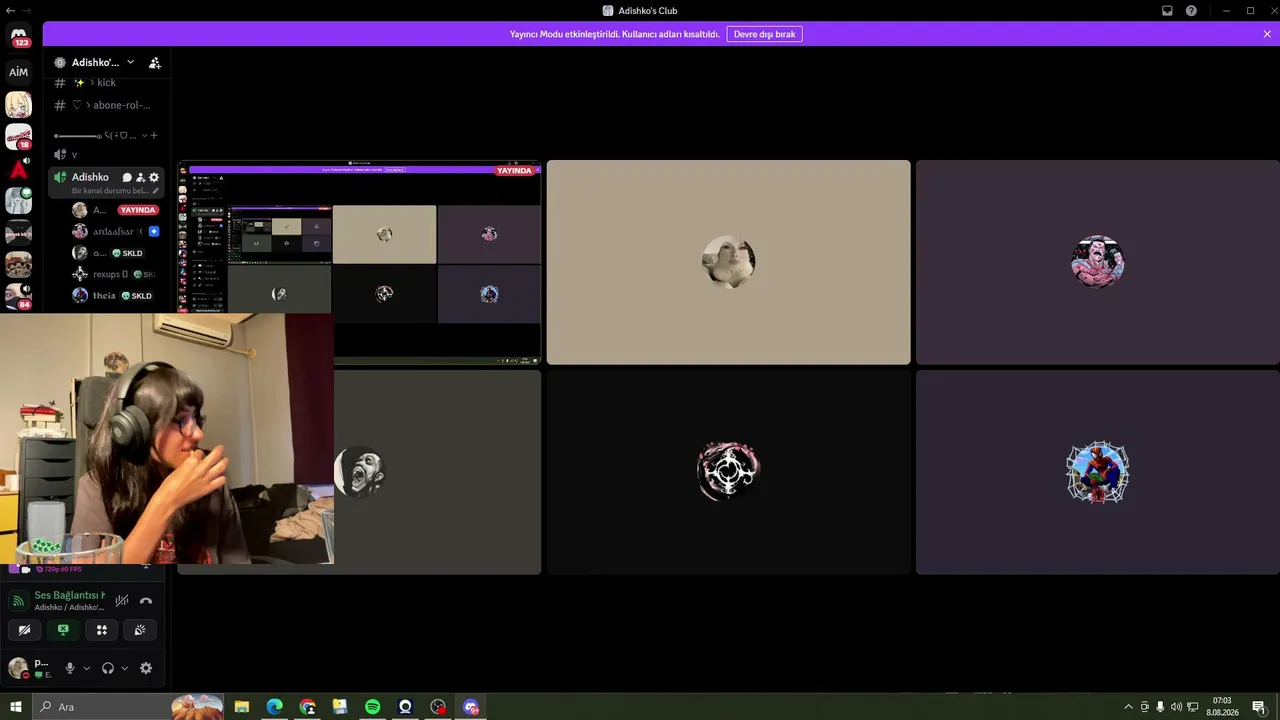Click the YAYINDA badge beside user A...
The image size is (1280, 720).
pos(138,210)
